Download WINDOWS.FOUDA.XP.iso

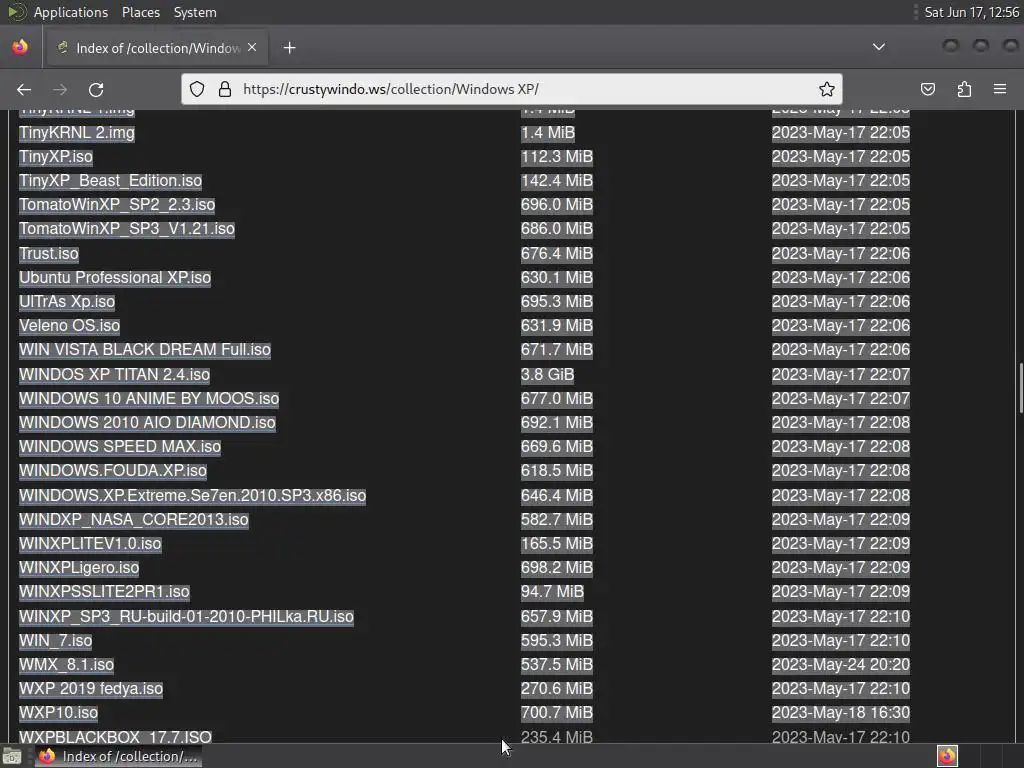click(x=112, y=472)
